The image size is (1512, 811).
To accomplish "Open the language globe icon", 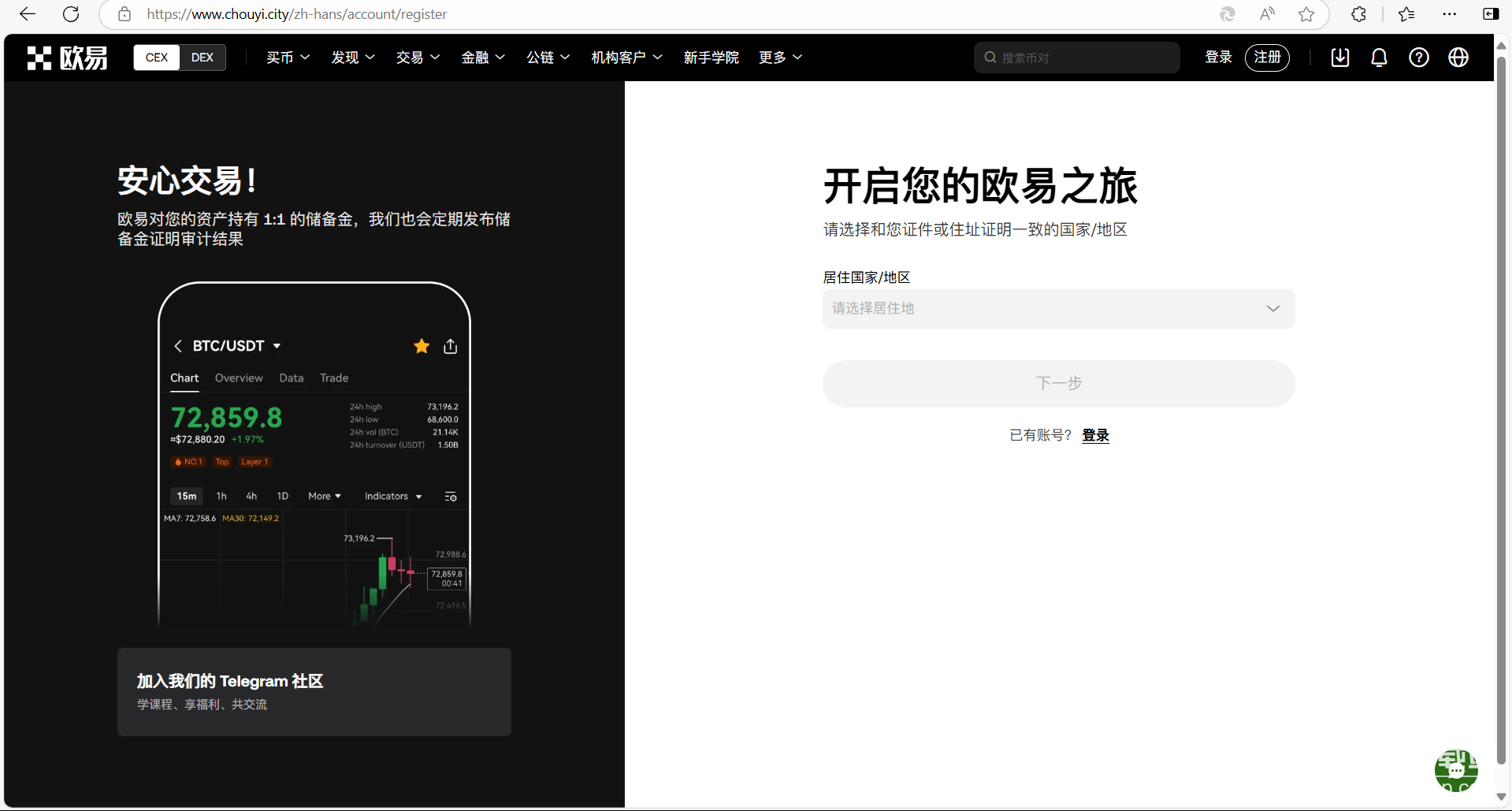I will [x=1458, y=58].
